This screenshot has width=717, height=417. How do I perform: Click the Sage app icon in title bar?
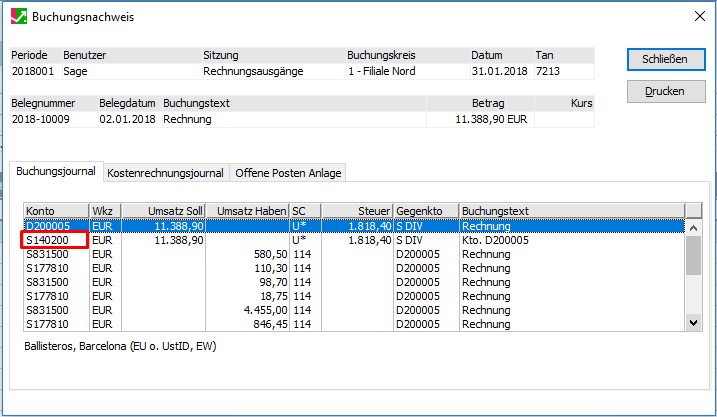[18, 17]
